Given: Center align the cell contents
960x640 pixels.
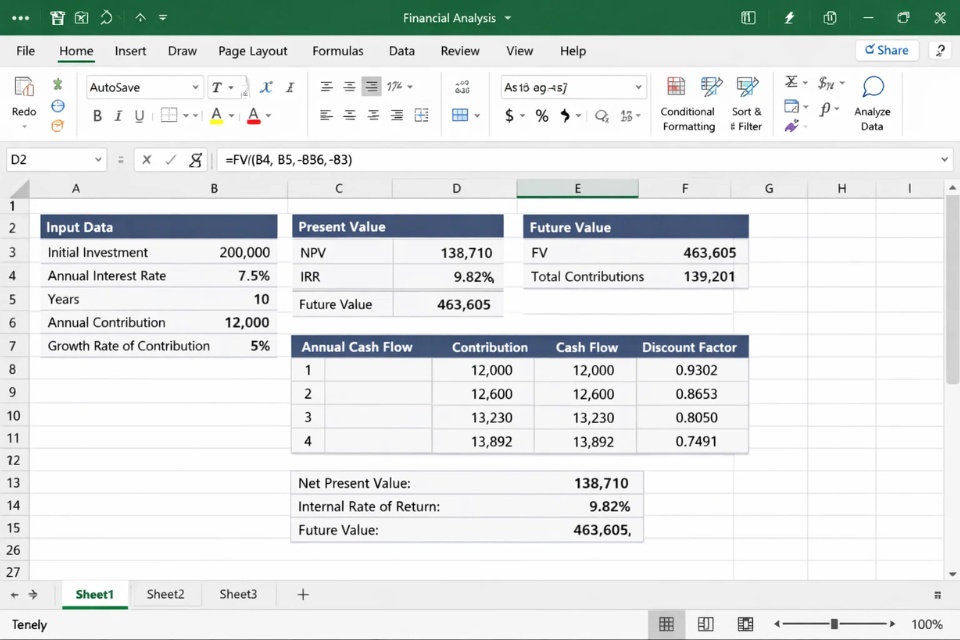Looking at the screenshot, I should (349, 116).
